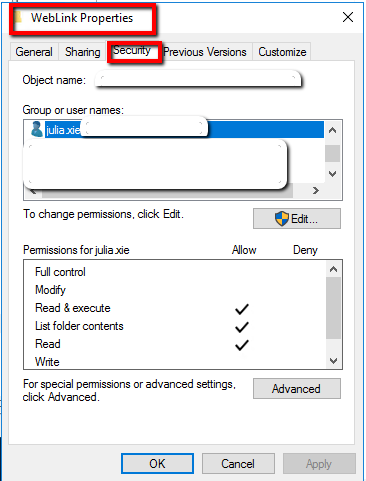Screen dimensions: 366x481
Task: Click up arrow of permissions list scrollbar
Action: point(333,269)
